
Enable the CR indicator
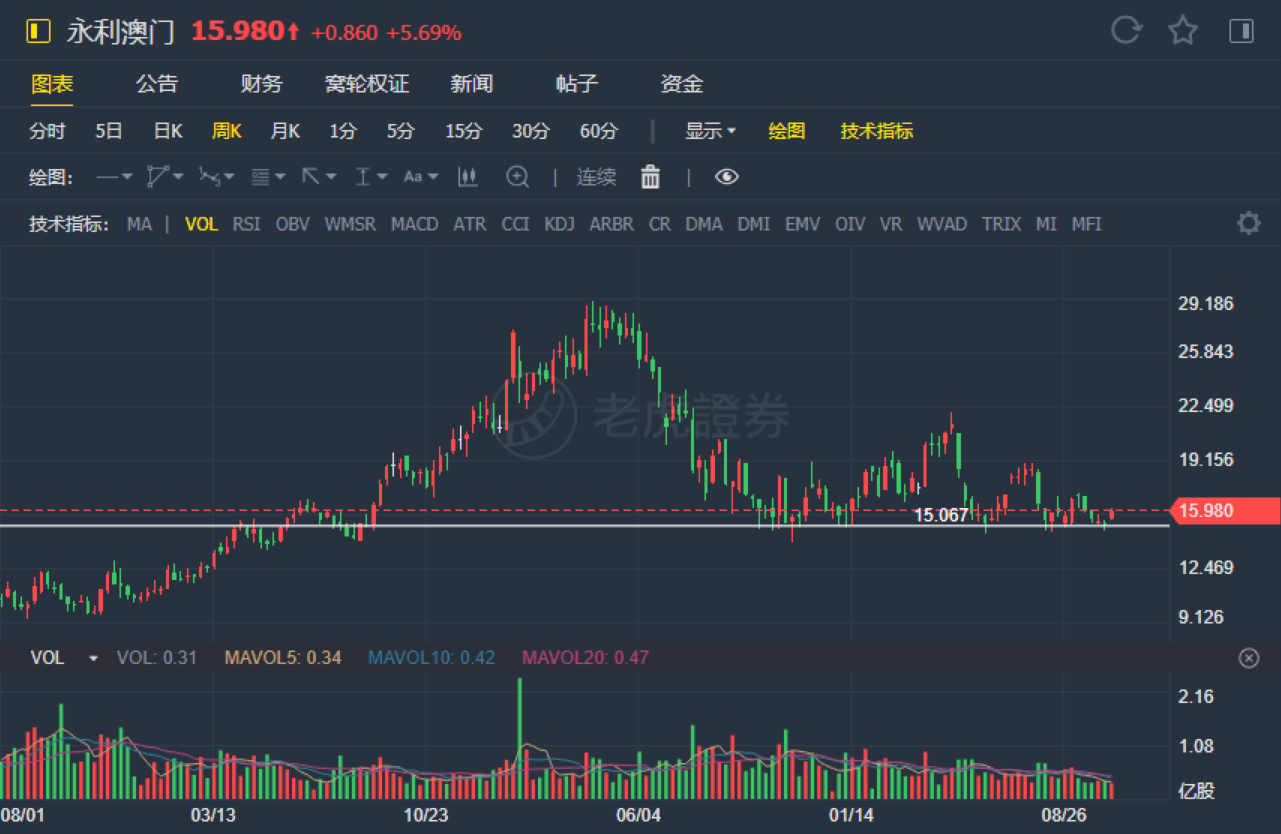tap(660, 224)
